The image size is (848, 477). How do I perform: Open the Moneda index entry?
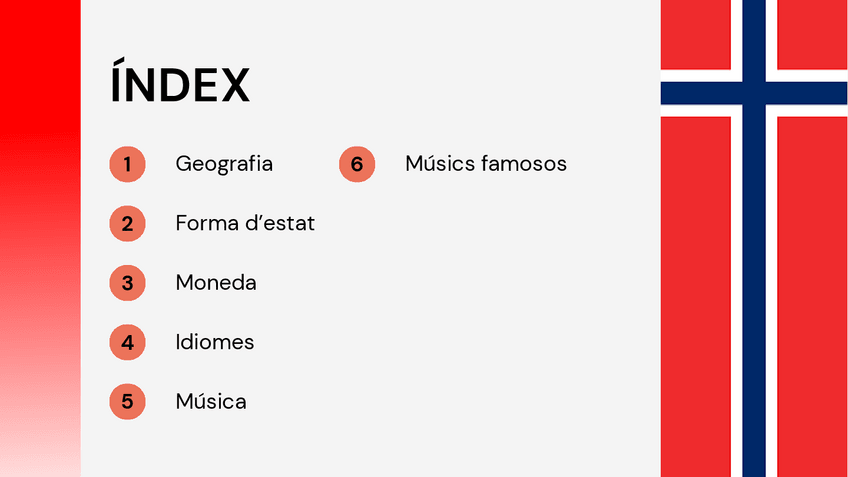pos(216,283)
